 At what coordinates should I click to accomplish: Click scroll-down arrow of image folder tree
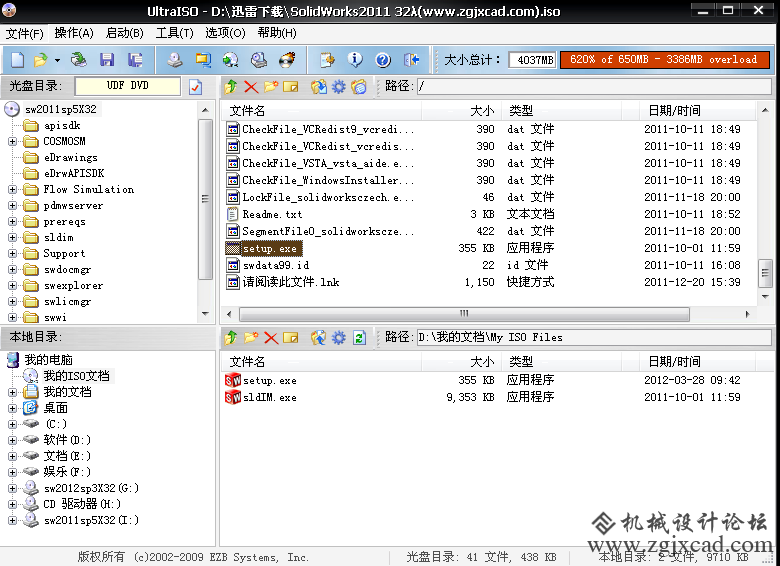tap(205, 314)
